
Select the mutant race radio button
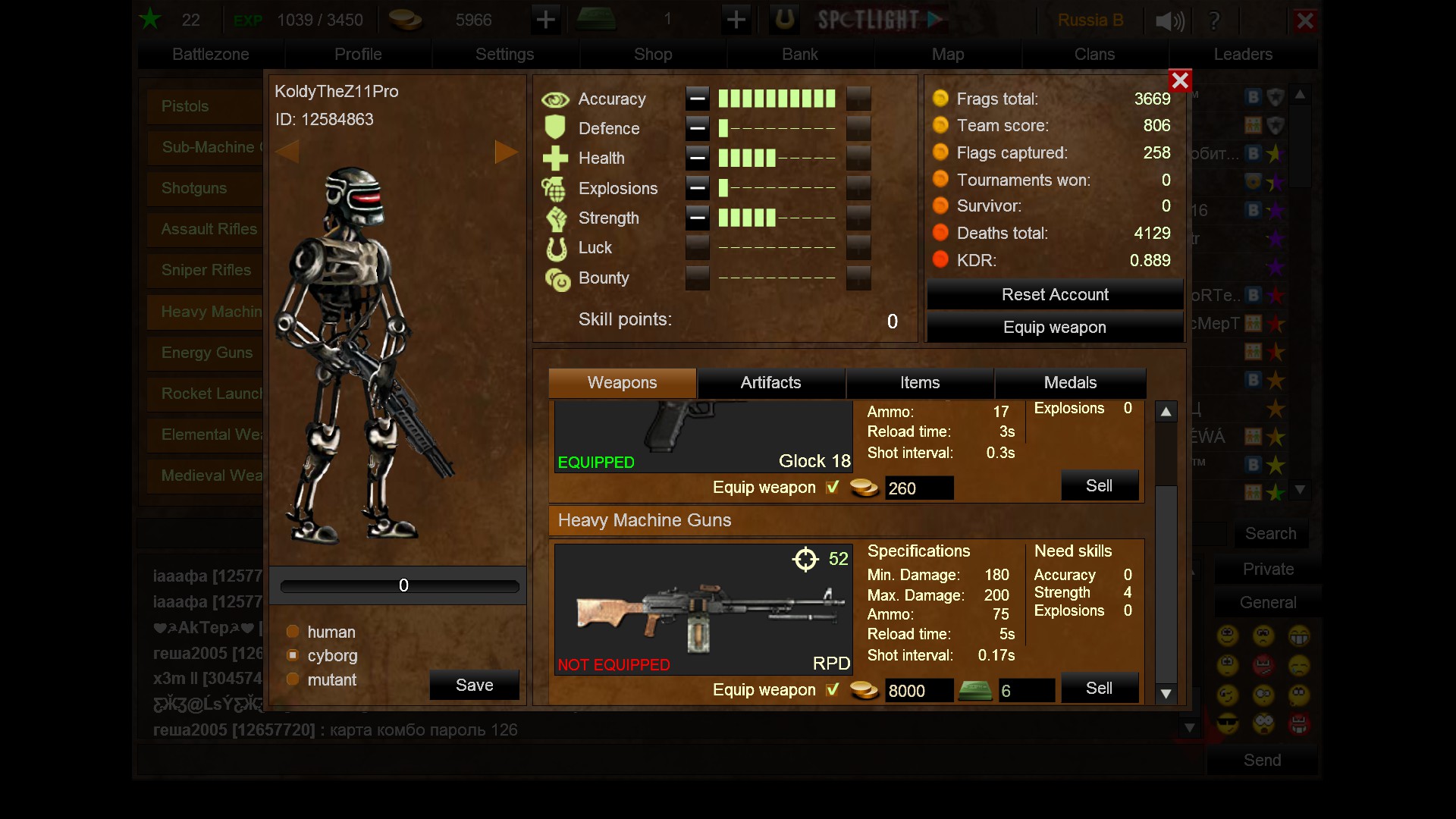(x=293, y=679)
